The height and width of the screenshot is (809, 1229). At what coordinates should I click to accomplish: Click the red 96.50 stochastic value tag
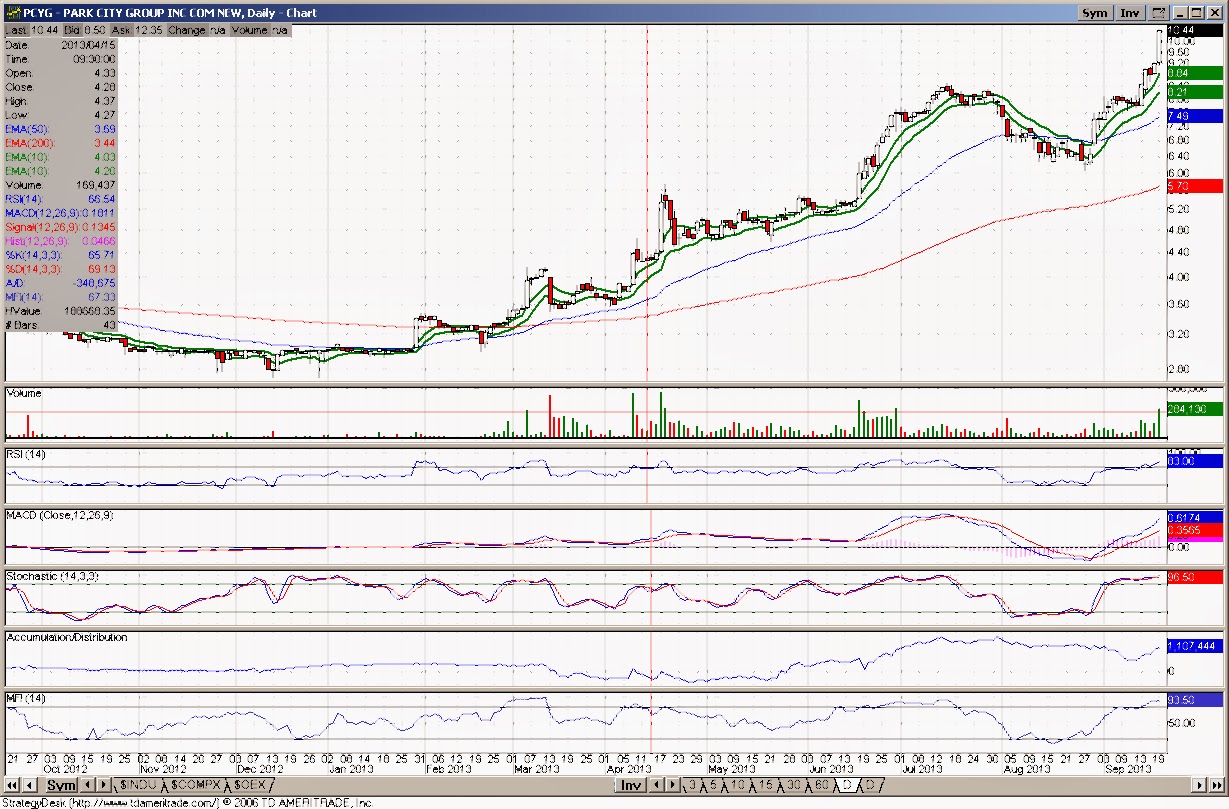(1194, 577)
